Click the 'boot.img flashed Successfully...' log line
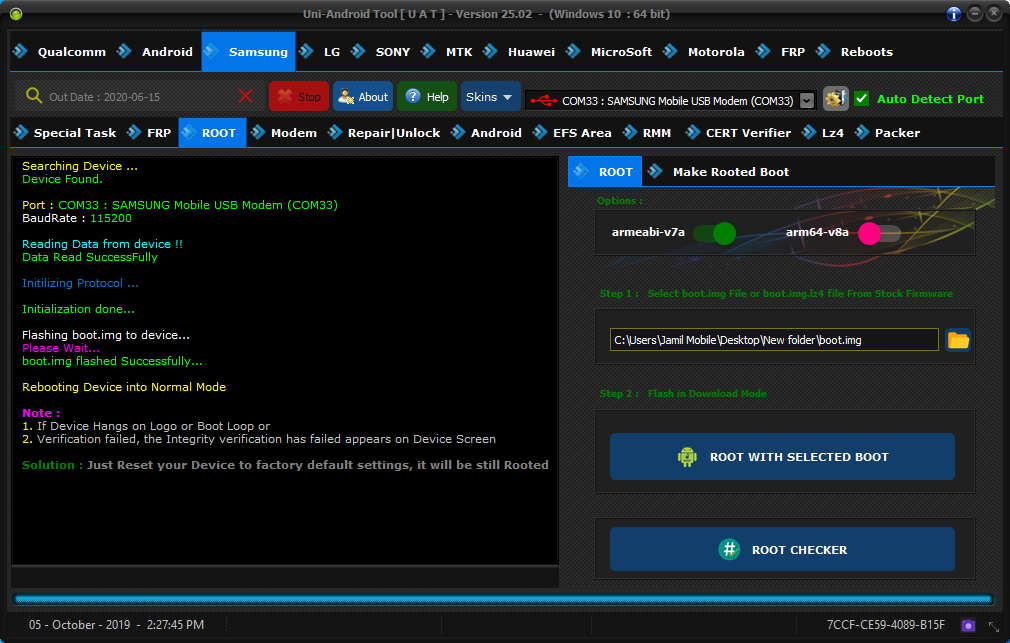This screenshot has height=643, width=1010. click(x=112, y=361)
